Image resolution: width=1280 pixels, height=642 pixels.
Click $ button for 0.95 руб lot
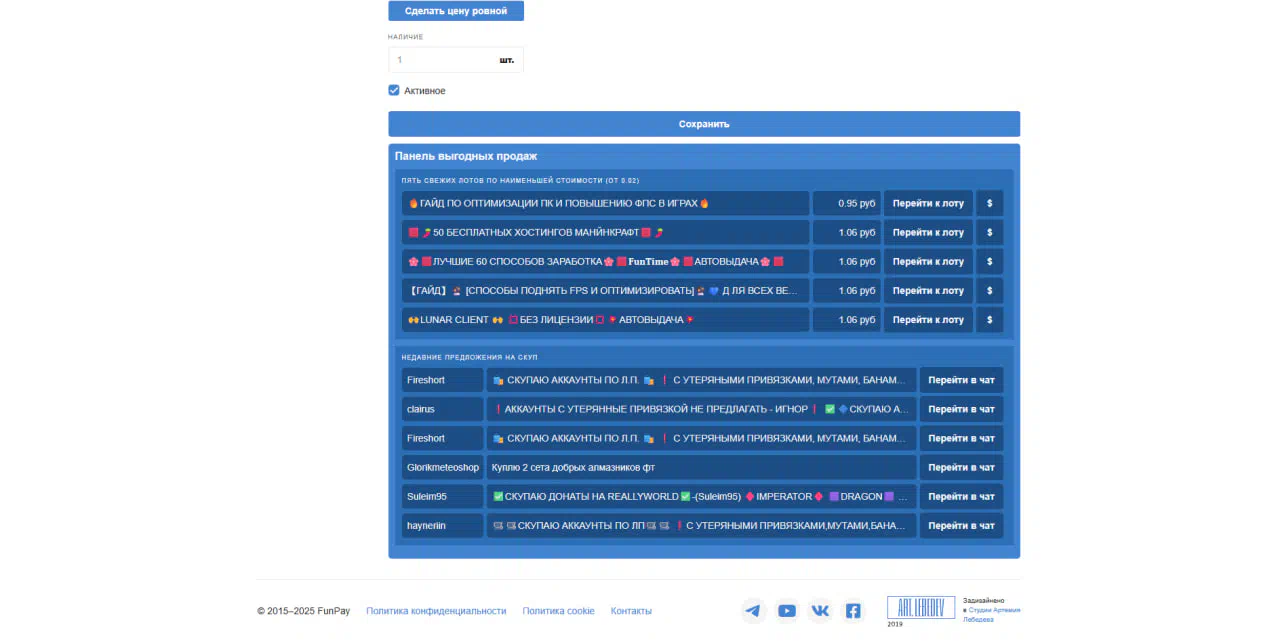[x=989, y=203]
